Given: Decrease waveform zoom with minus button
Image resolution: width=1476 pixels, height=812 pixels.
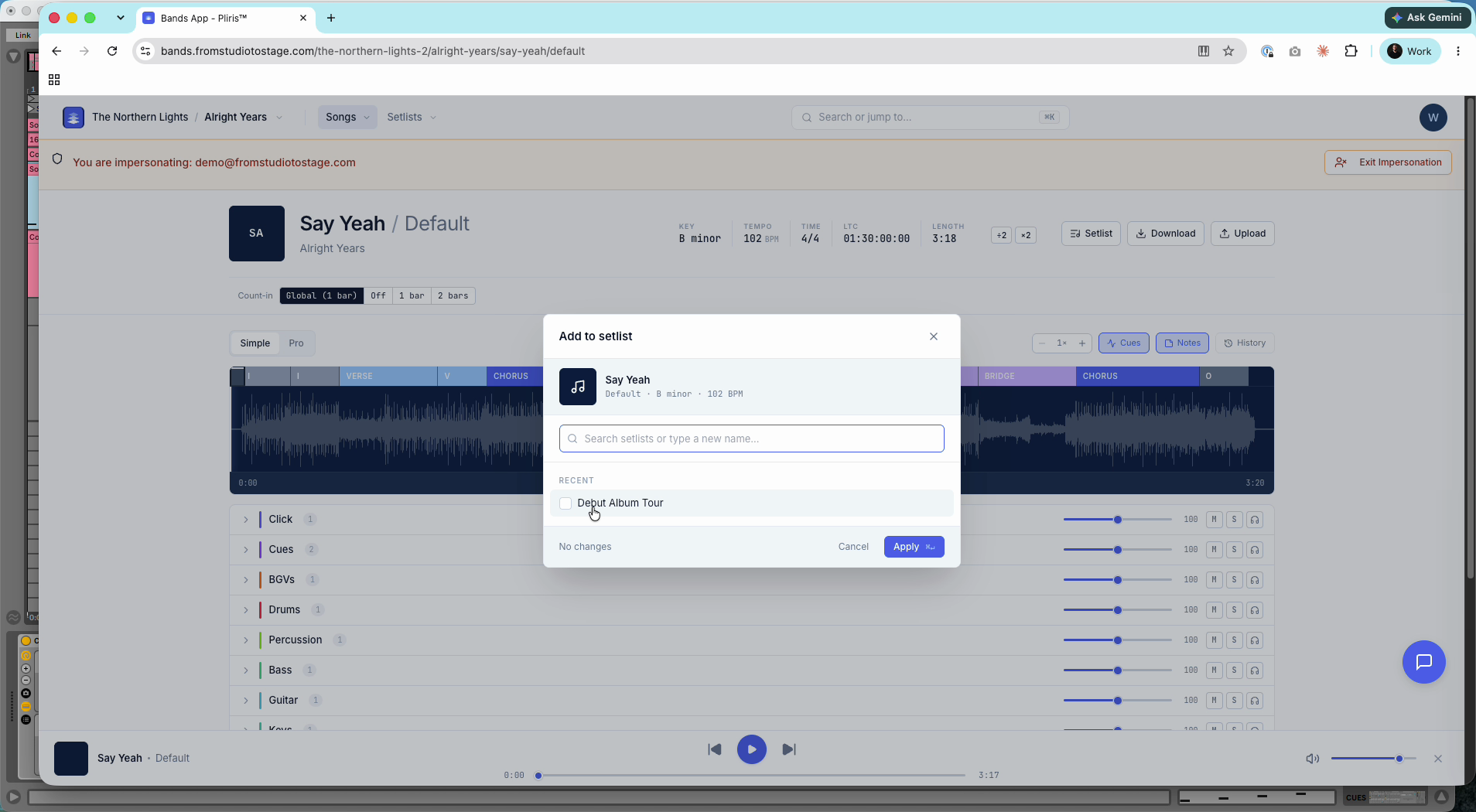Looking at the screenshot, I should tap(1042, 343).
